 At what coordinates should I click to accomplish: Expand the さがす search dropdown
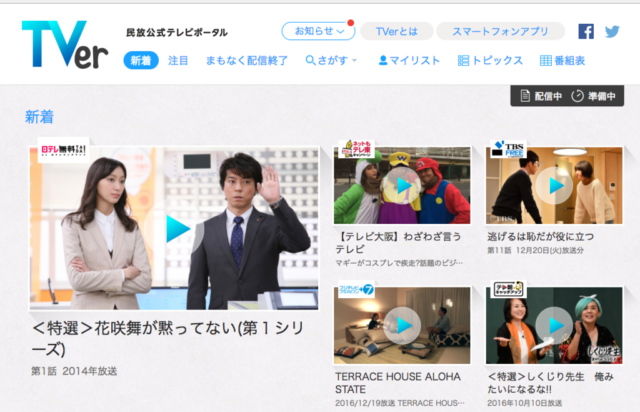[331, 60]
